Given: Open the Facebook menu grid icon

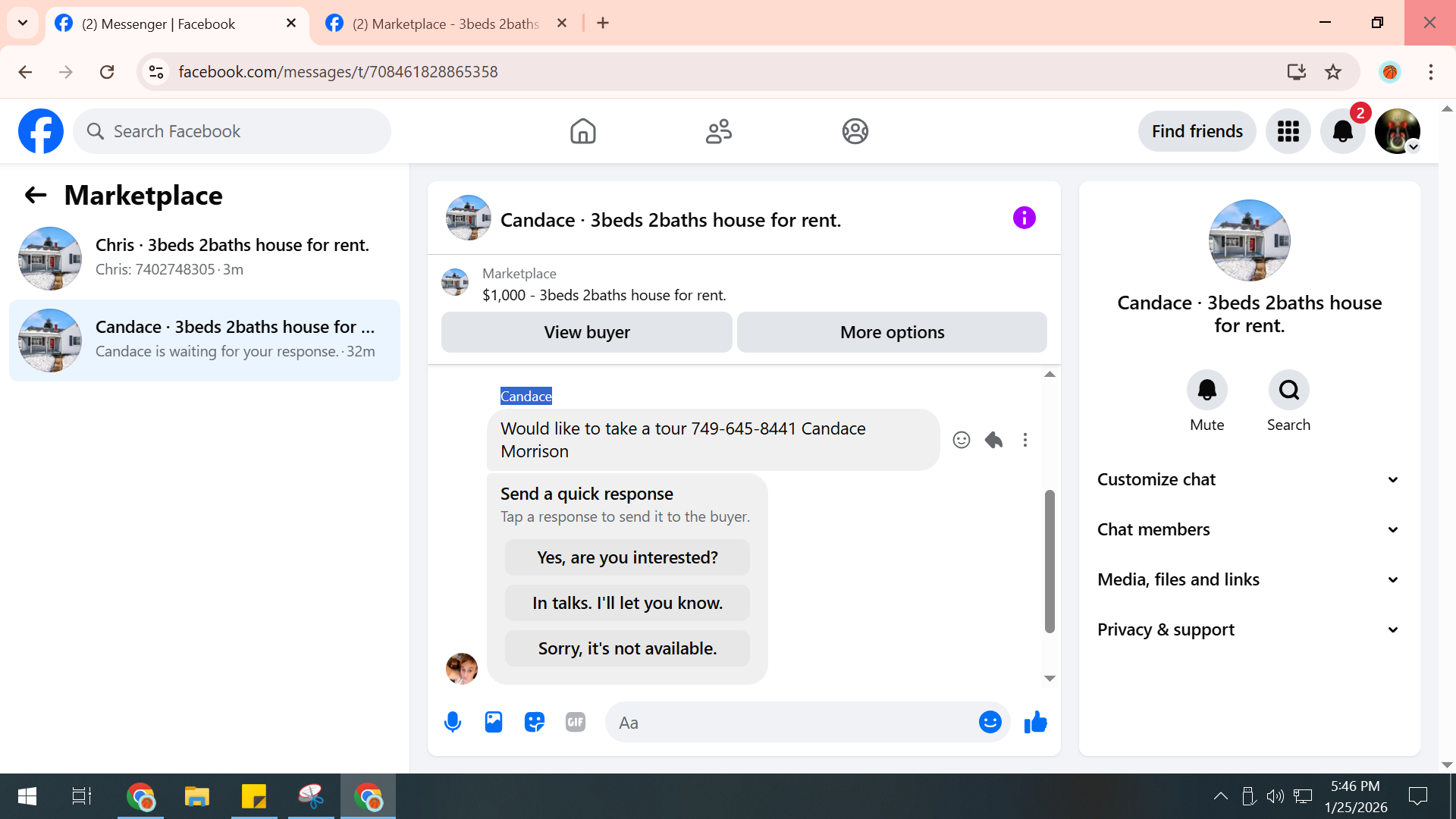Looking at the screenshot, I should click(1288, 131).
